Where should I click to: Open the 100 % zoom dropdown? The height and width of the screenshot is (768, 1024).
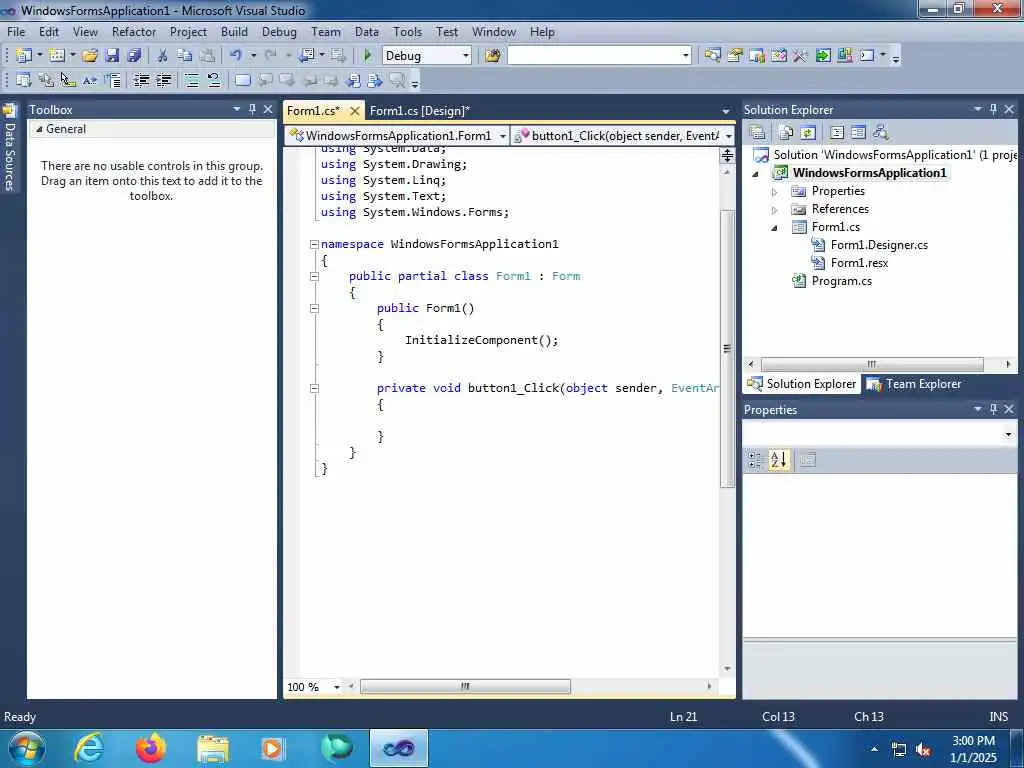click(337, 687)
